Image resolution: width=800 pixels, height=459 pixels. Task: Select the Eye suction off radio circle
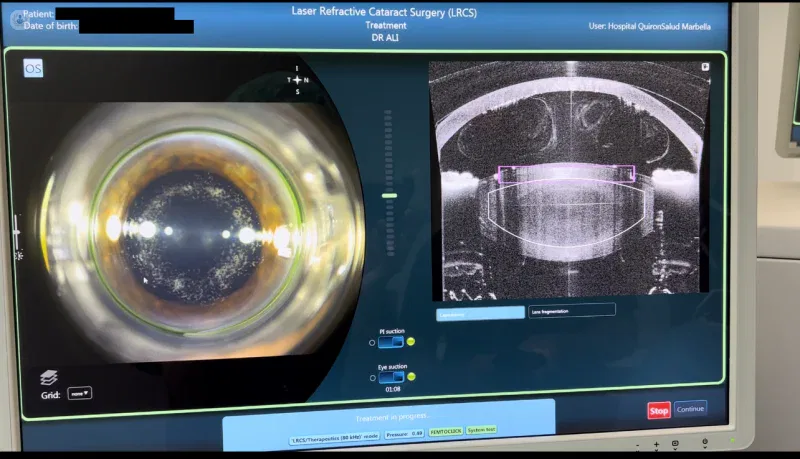click(372, 378)
